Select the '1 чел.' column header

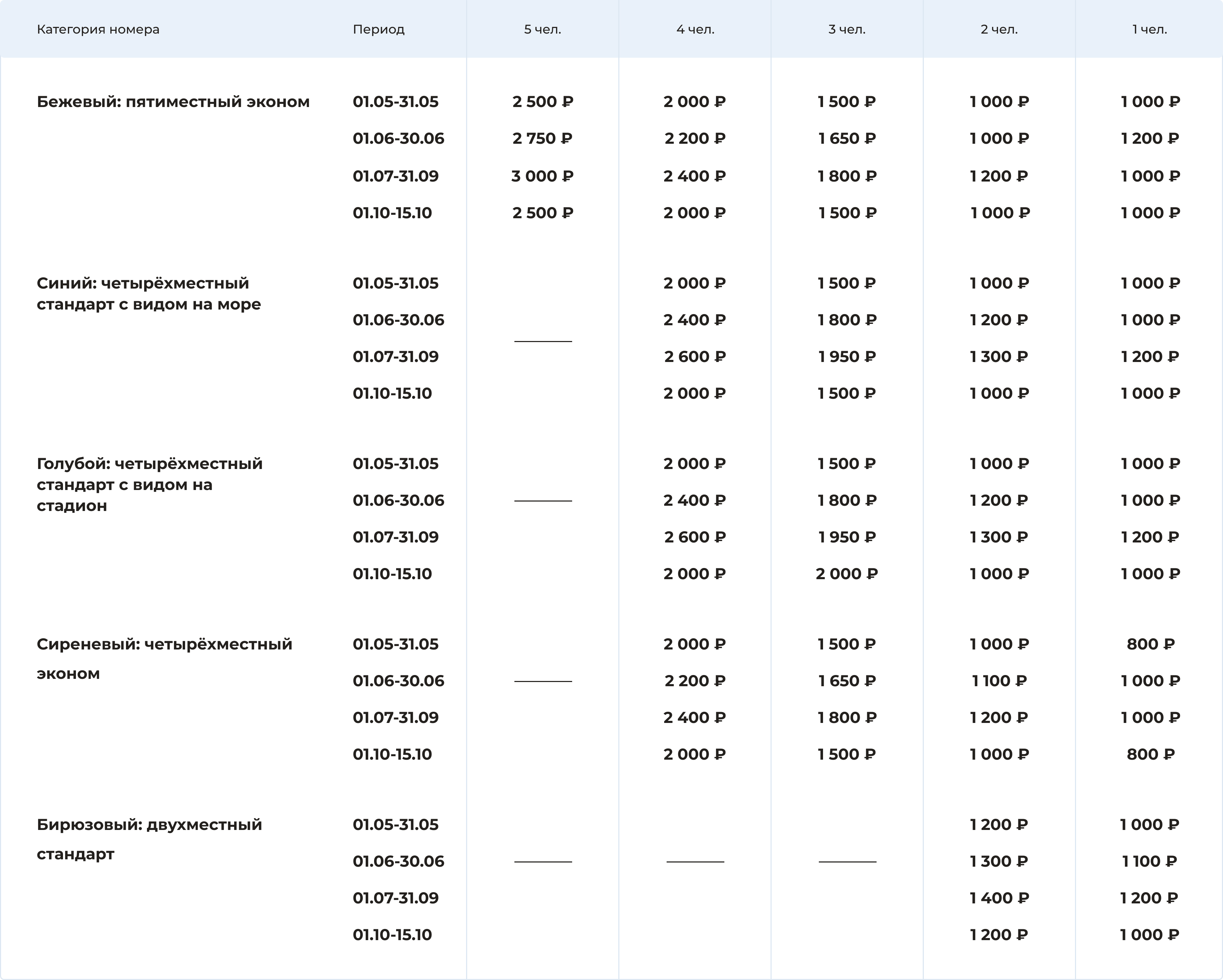(1149, 29)
